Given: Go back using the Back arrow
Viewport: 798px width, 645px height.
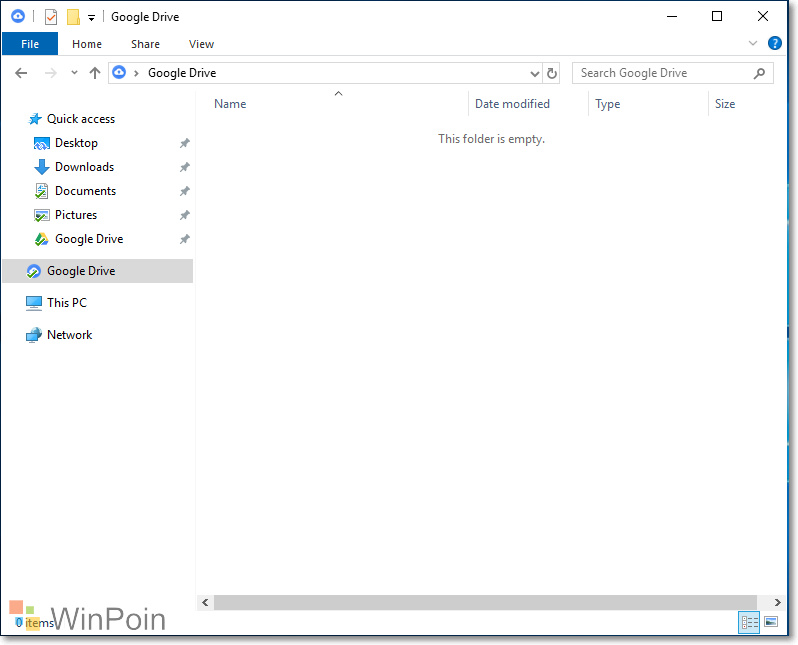Looking at the screenshot, I should [x=21, y=73].
